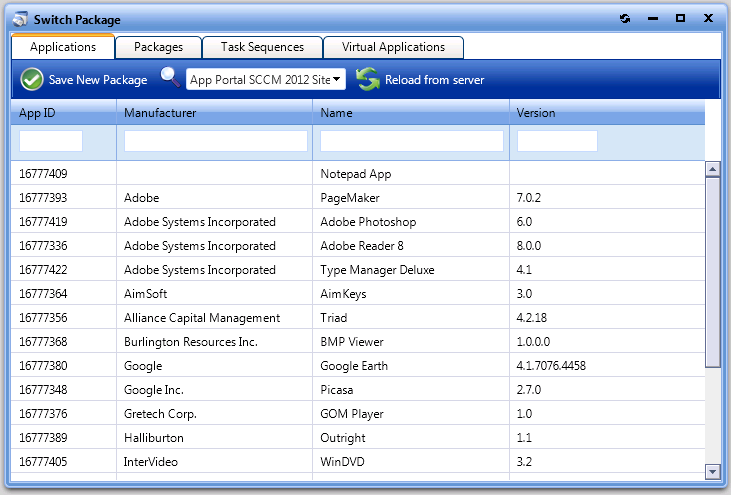Focus the Name filter field
The width and height of the screenshot is (731, 495).
coord(412,141)
